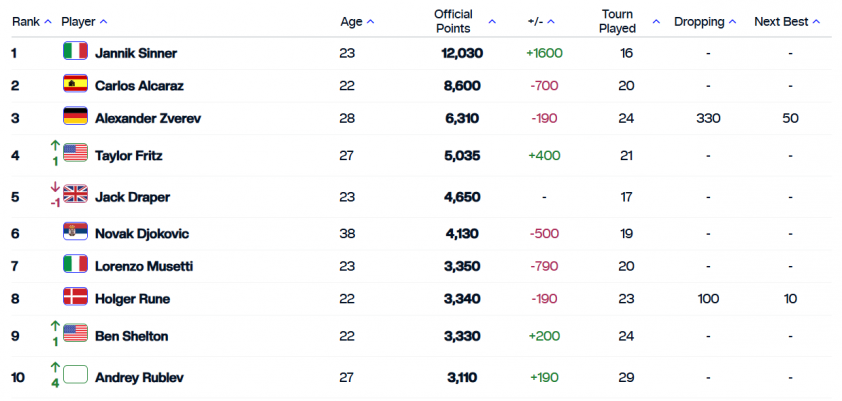Click the Serbian flag next to Novak Djokovic

tap(75, 231)
